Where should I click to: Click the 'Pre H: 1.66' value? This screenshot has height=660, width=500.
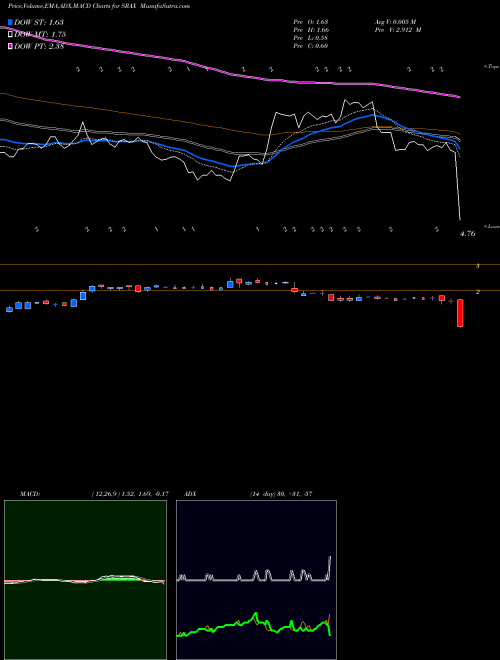311,30
